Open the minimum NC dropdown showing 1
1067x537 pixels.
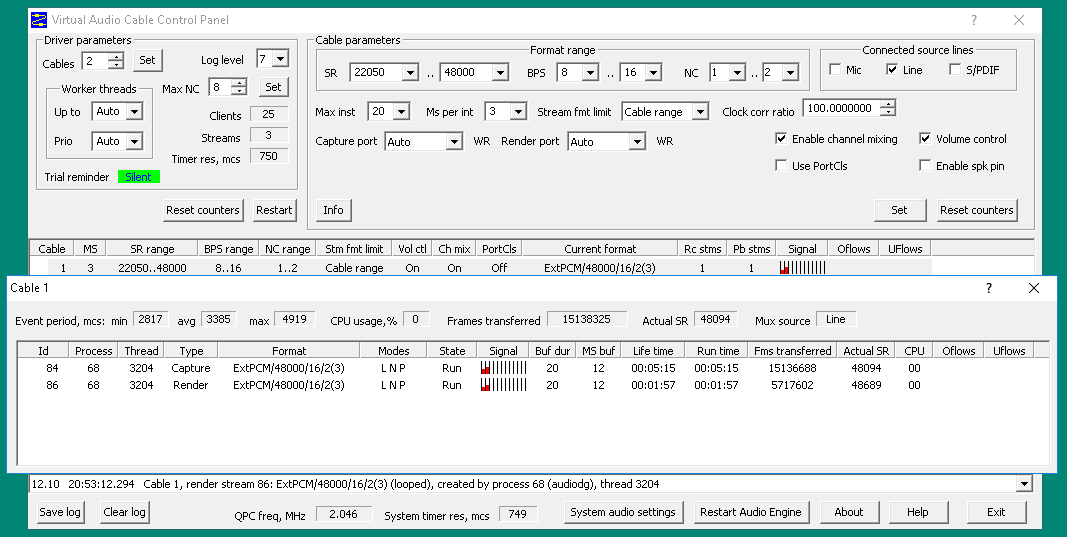tap(738, 73)
